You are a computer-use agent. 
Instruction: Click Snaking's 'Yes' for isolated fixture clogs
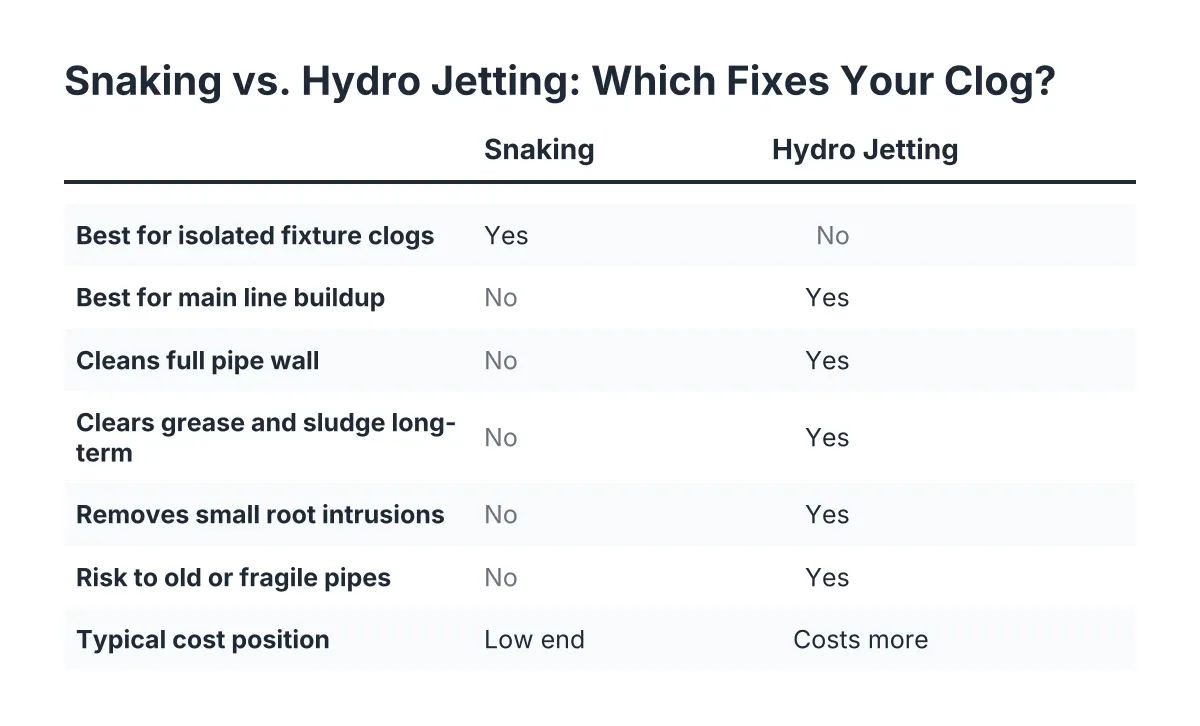(507, 236)
